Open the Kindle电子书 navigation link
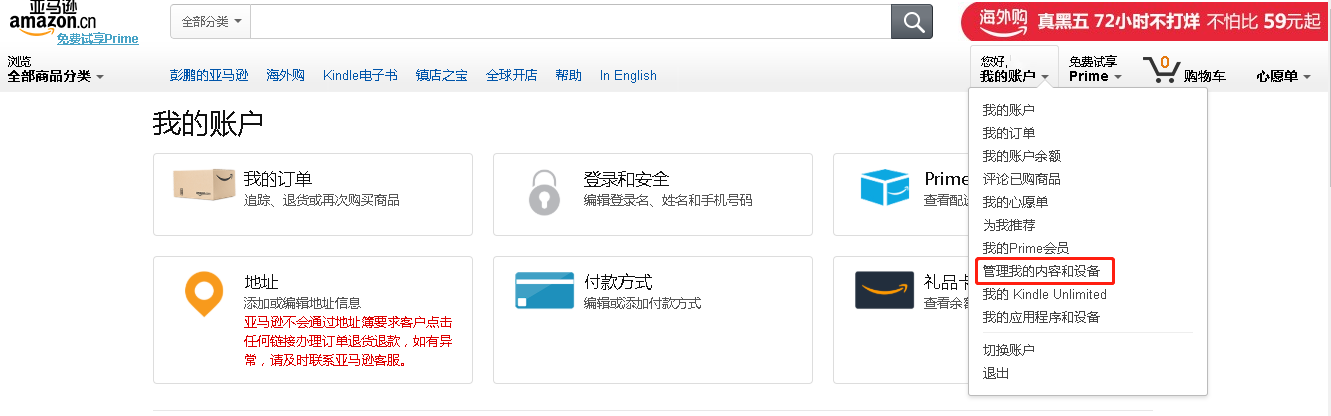1331x416 pixels. point(360,75)
